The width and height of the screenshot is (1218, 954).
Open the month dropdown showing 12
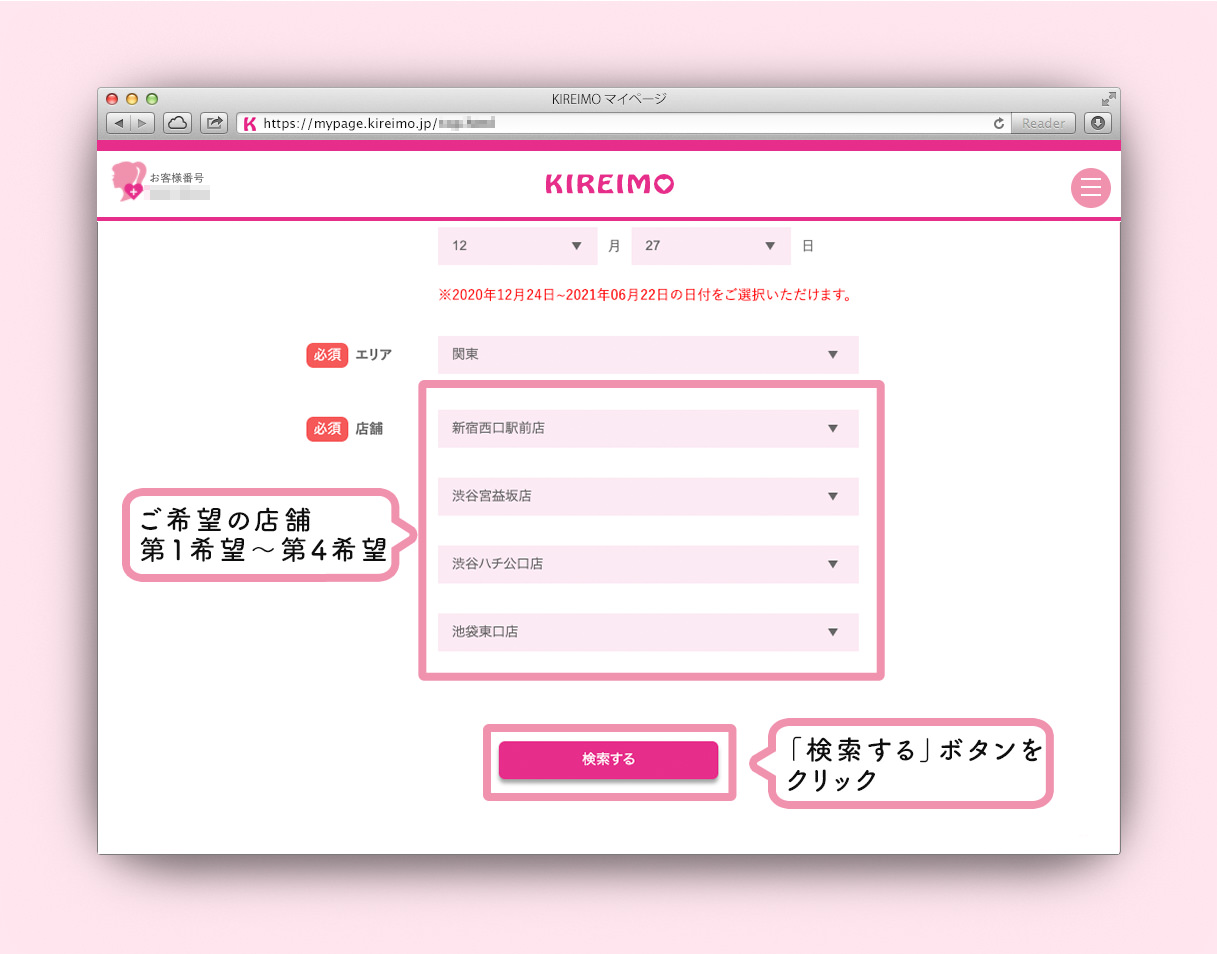pyautogui.click(x=518, y=245)
